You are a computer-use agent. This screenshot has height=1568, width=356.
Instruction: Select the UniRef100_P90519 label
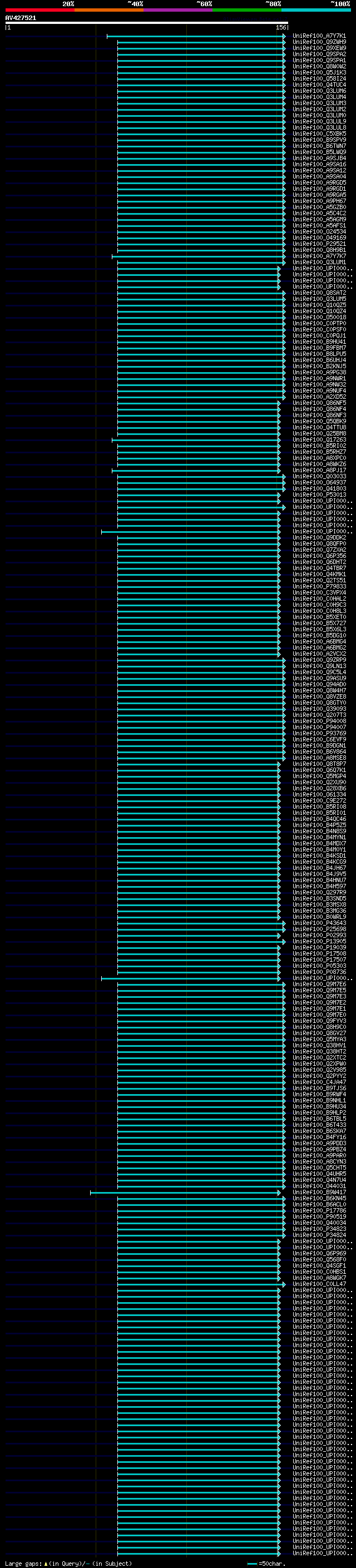pos(319,1217)
